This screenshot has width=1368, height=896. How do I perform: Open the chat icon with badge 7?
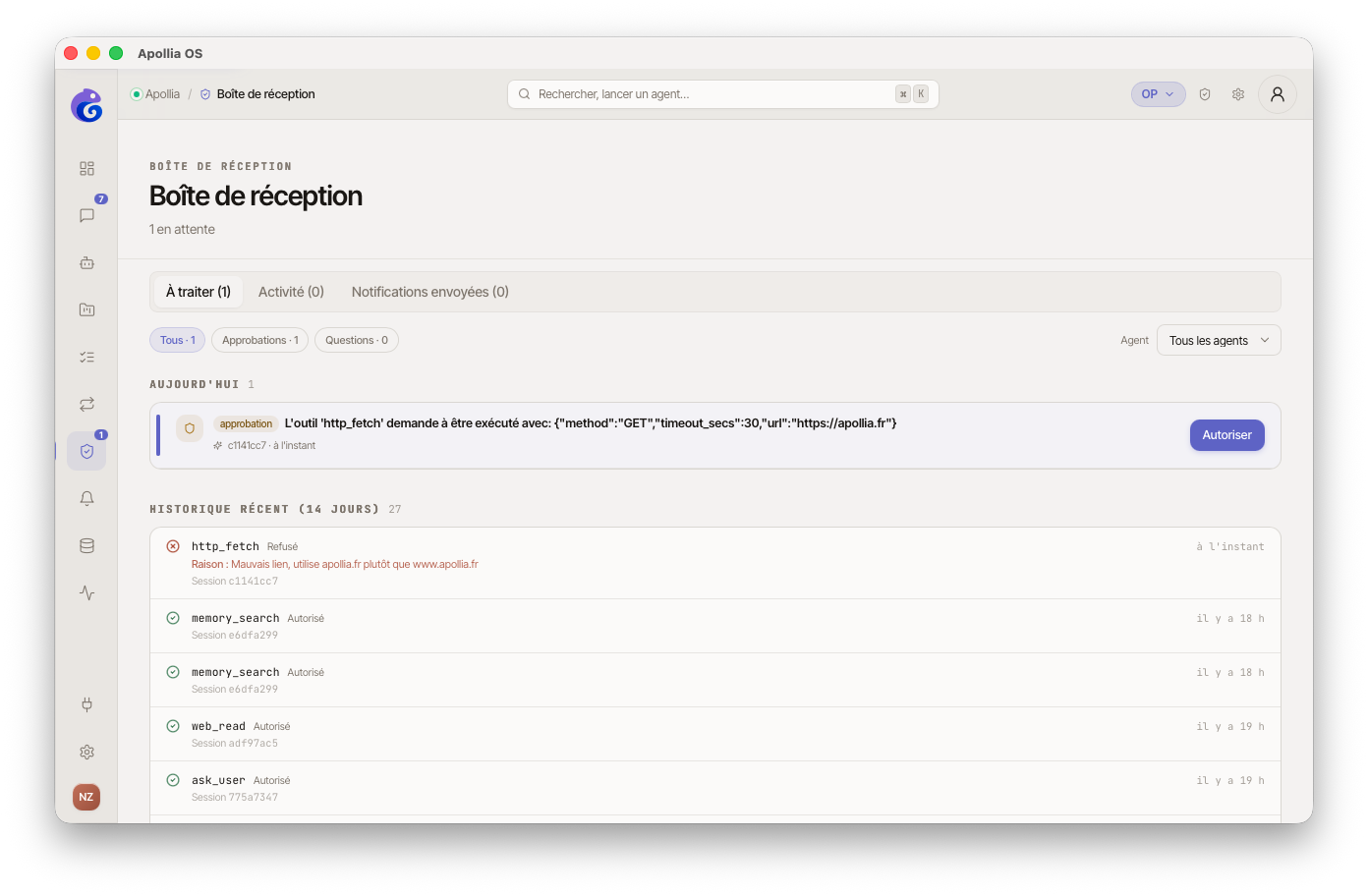tap(86, 215)
